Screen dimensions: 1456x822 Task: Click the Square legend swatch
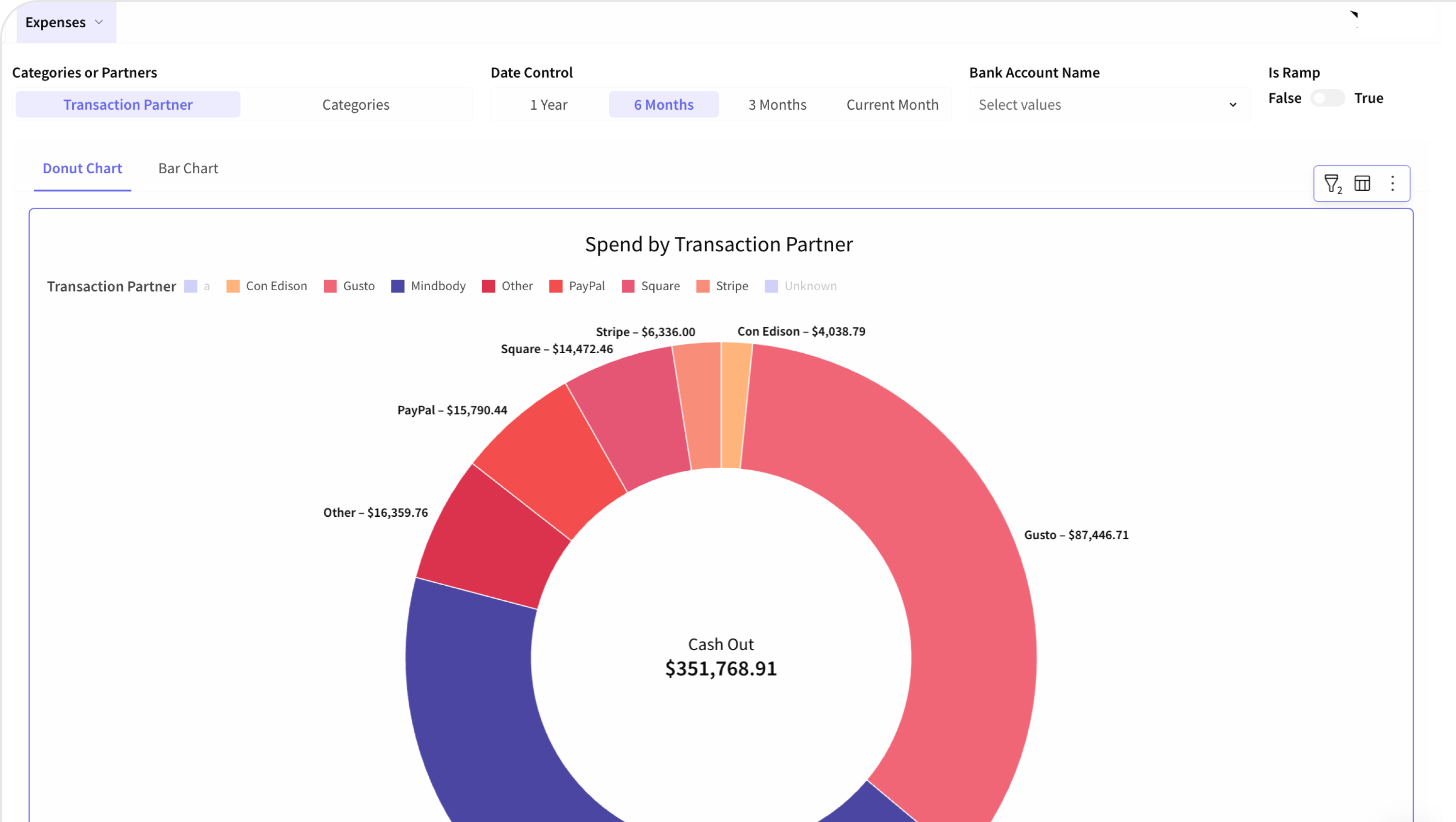(x=628, y=286)
